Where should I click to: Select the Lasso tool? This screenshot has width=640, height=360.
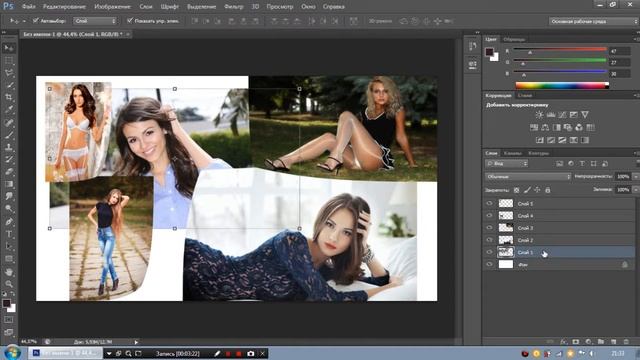9,73
